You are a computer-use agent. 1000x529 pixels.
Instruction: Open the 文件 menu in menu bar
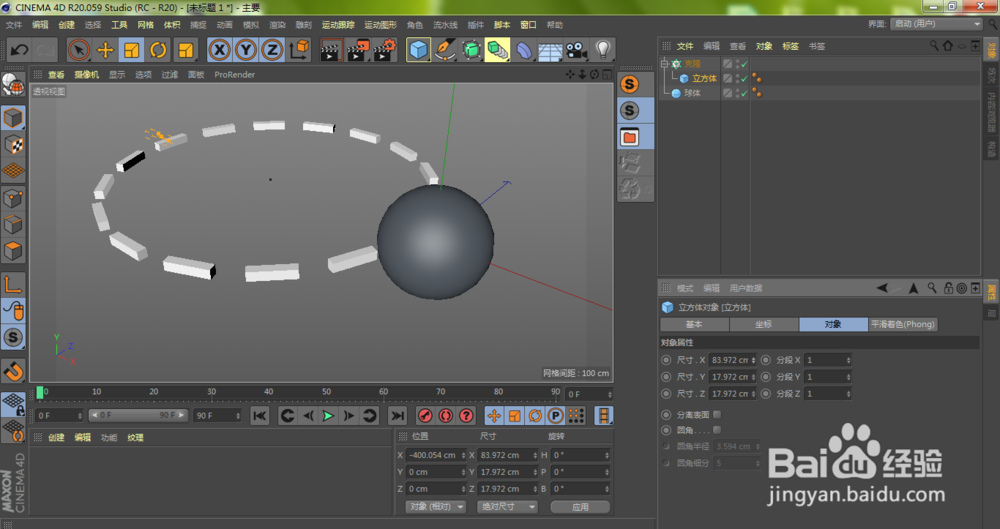(13, 25)
